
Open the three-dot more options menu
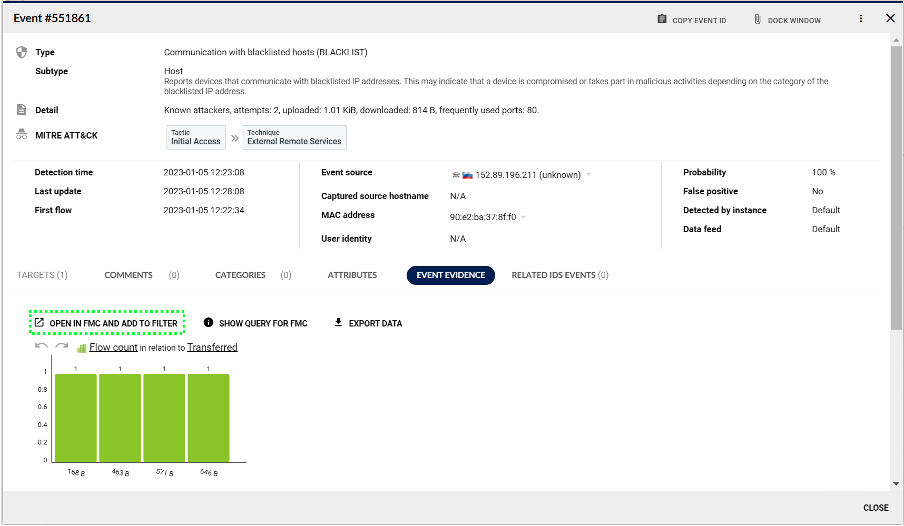861,18
